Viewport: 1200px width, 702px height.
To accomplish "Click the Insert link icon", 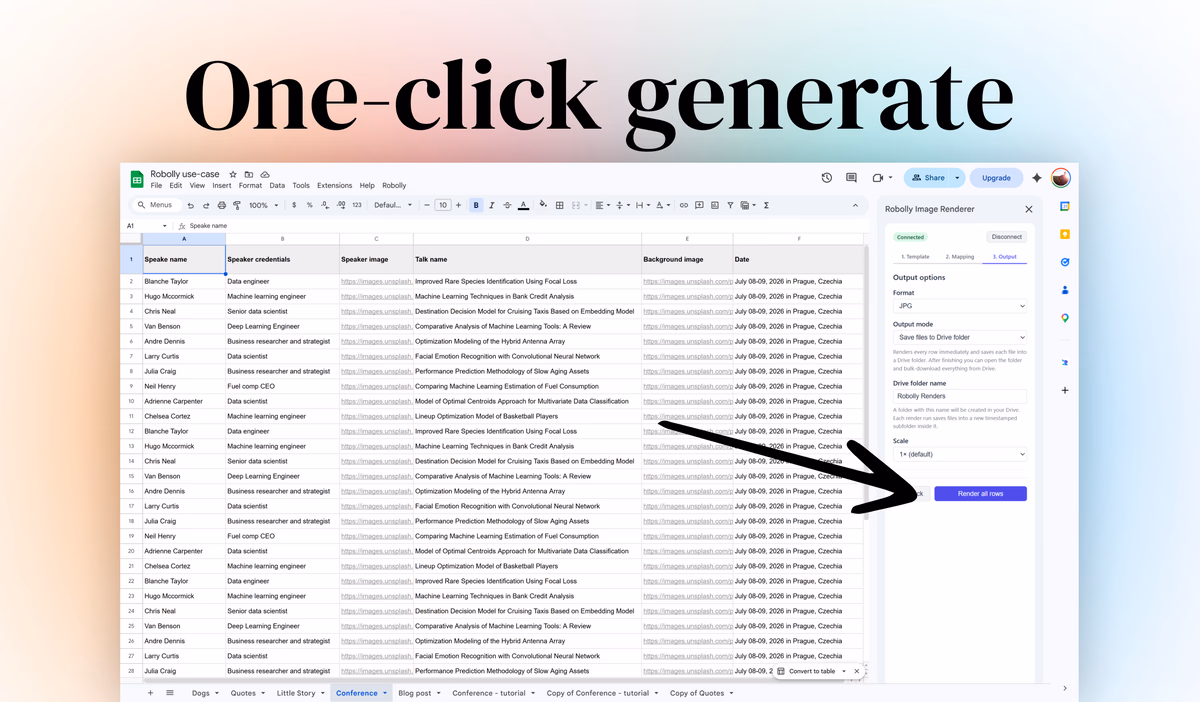I will tap(684, 205).
